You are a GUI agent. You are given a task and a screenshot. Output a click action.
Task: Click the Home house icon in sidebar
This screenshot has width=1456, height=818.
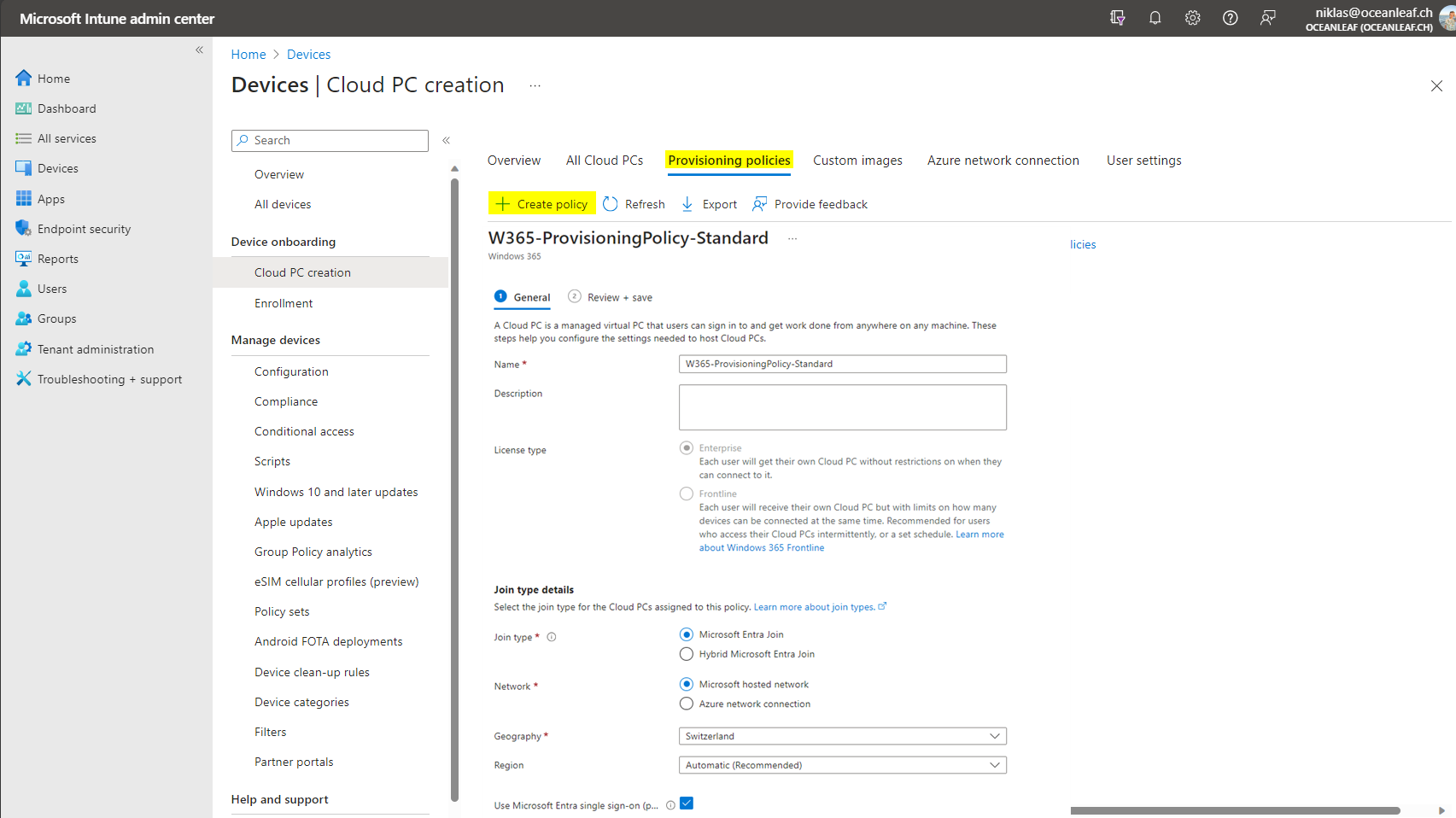(x=24, y=78)
